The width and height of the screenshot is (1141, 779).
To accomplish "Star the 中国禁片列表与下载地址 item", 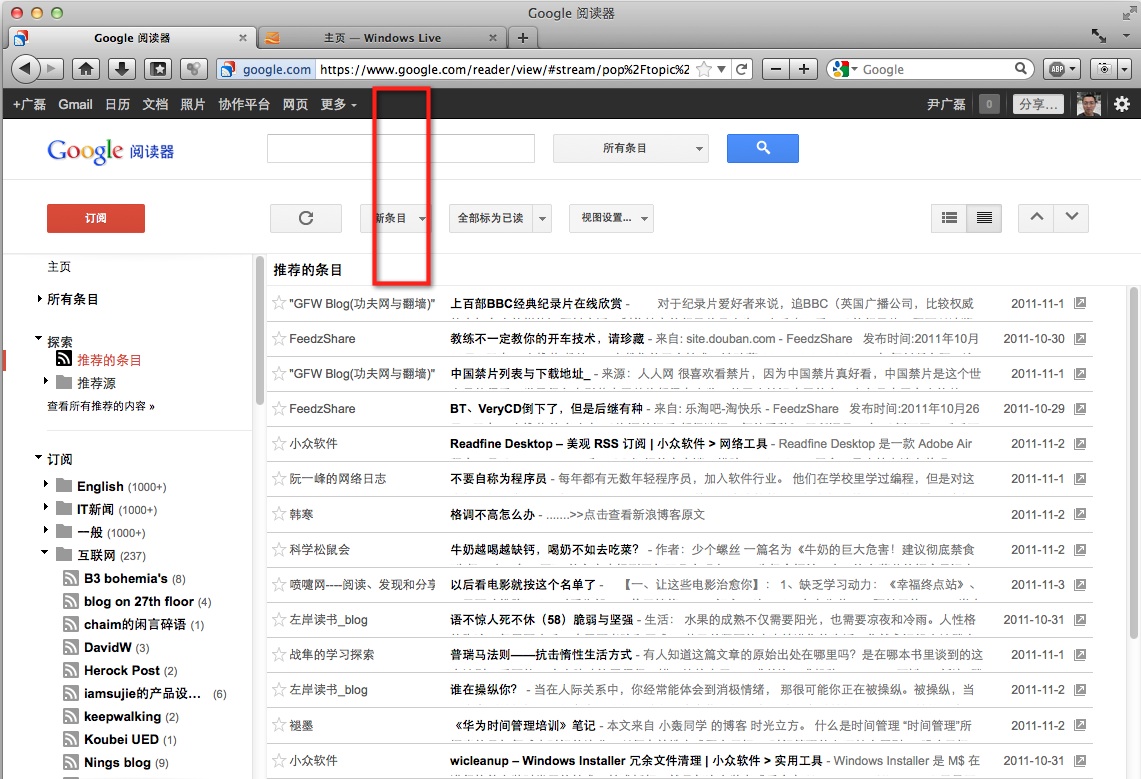I will click(279, 373).
